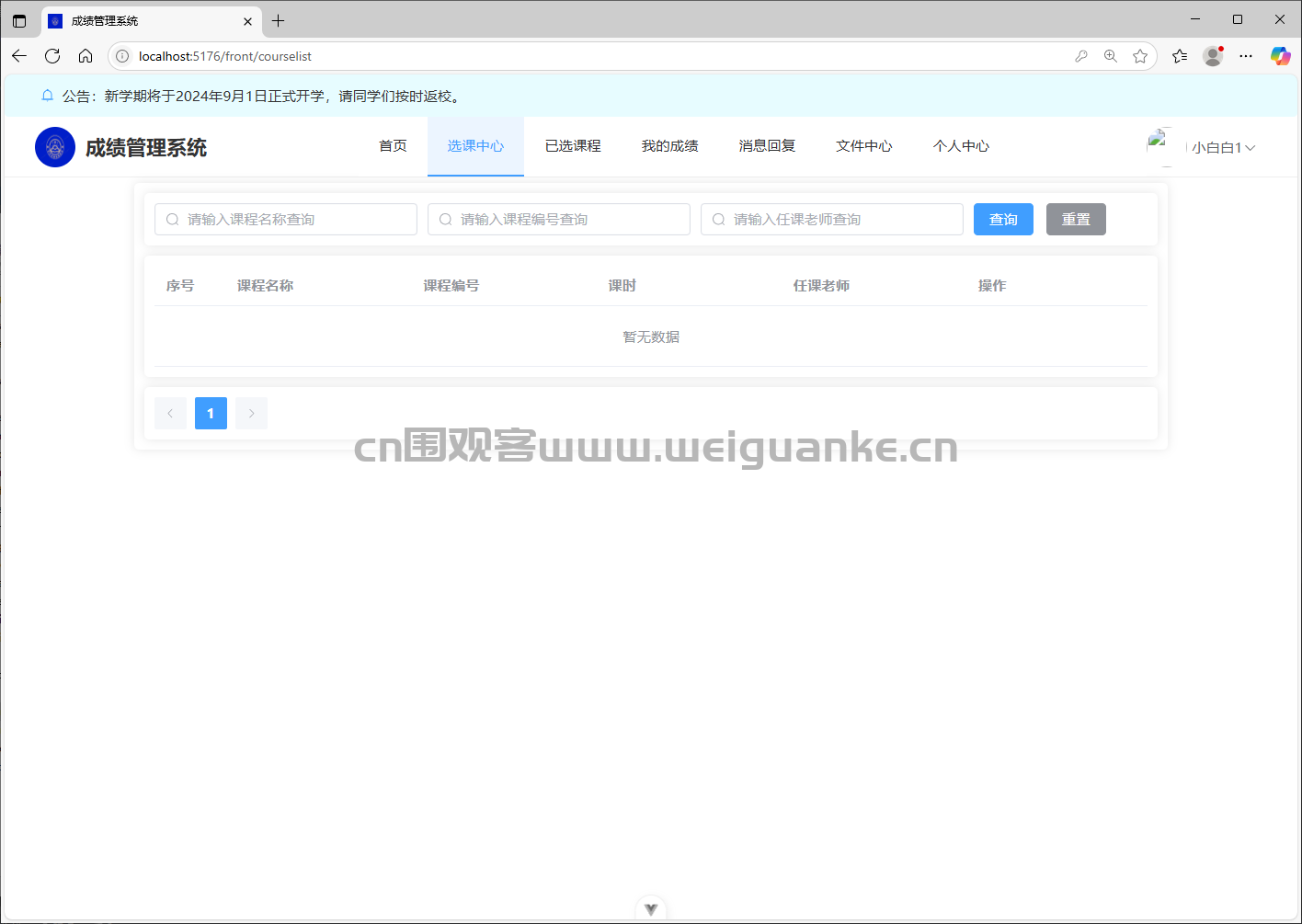Click the search icon in teacher query field
The height and width of the screenshot is (924, 1302).
point(718,219)
